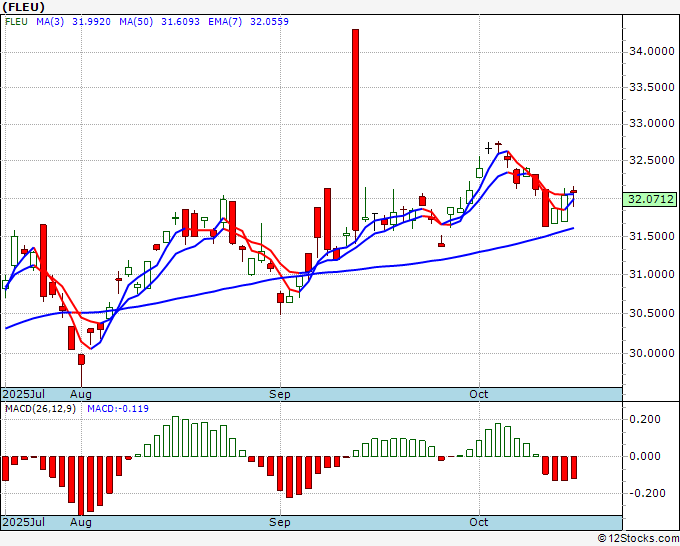Click the 2025Jul label on MACD time axis

(x=24, y=522)
